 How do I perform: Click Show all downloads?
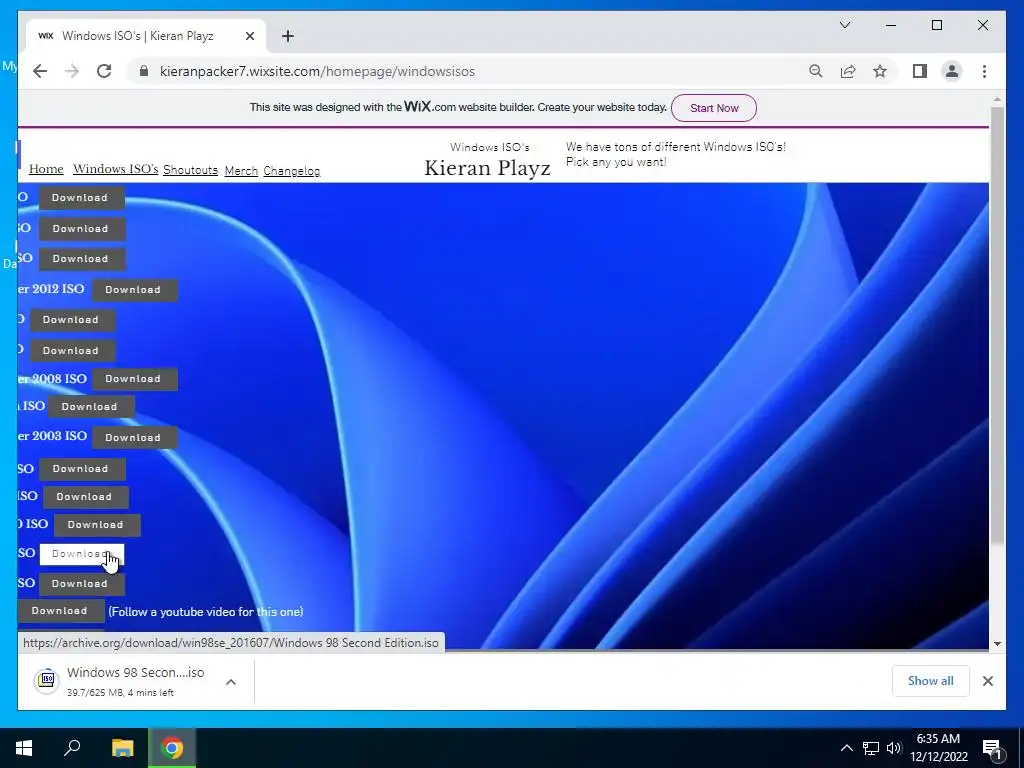pyautogui.click(x=931, y=680)
